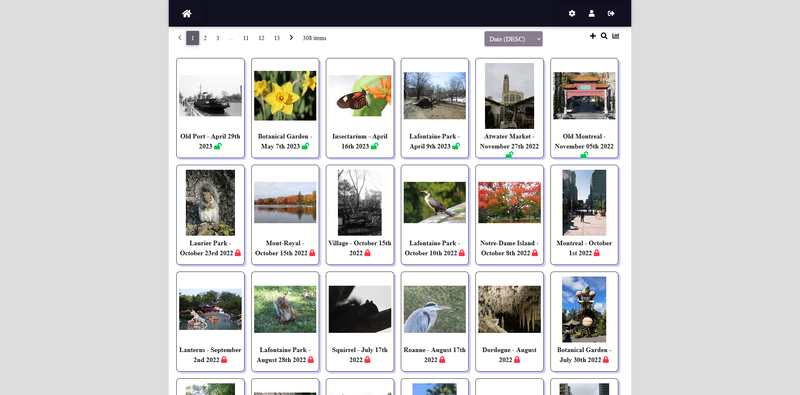Open the Lafontaine Park August squirrel thumbnail
800x395 pixels.
coord(285,309)
